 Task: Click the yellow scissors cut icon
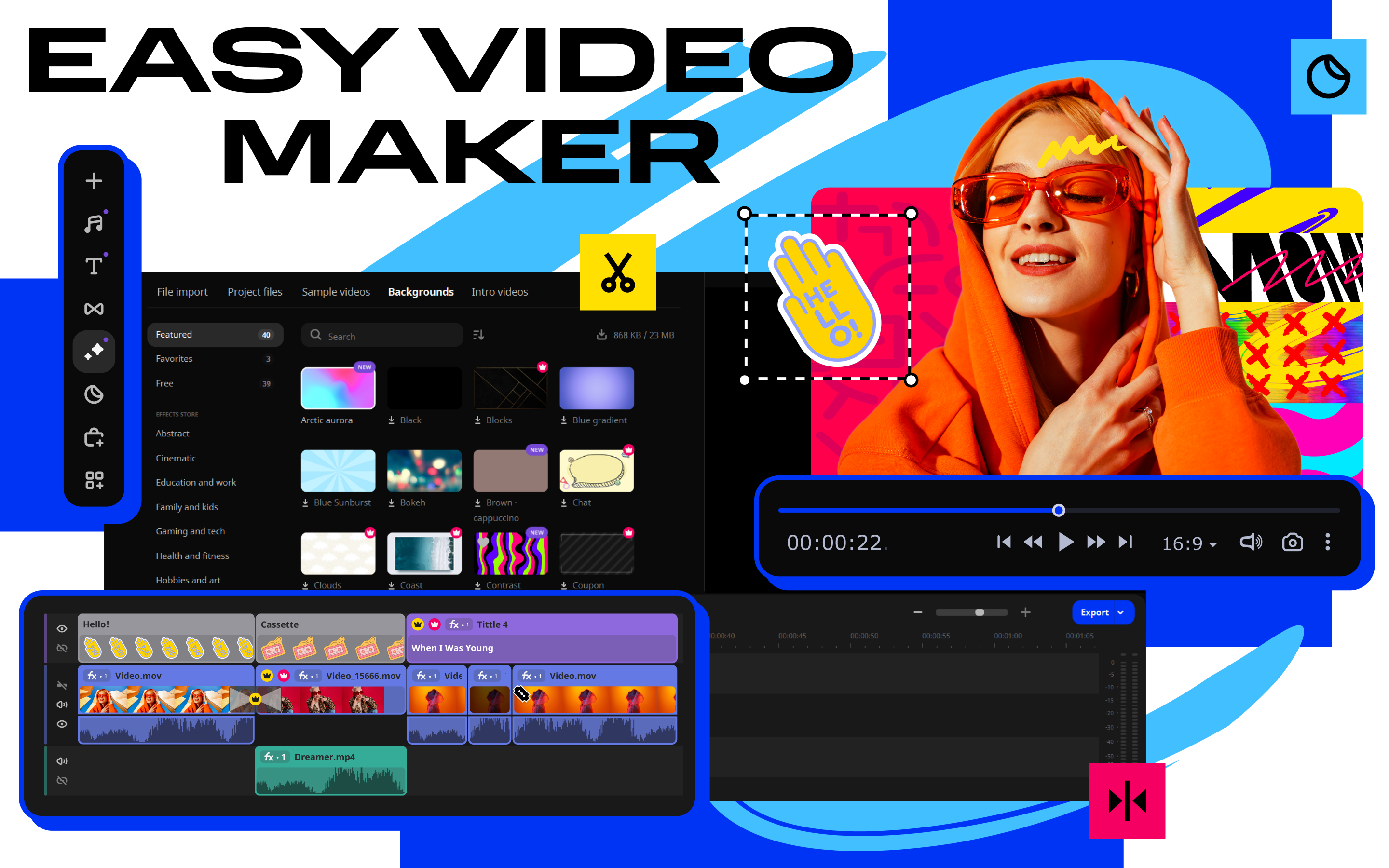click(x=618, y=272)
